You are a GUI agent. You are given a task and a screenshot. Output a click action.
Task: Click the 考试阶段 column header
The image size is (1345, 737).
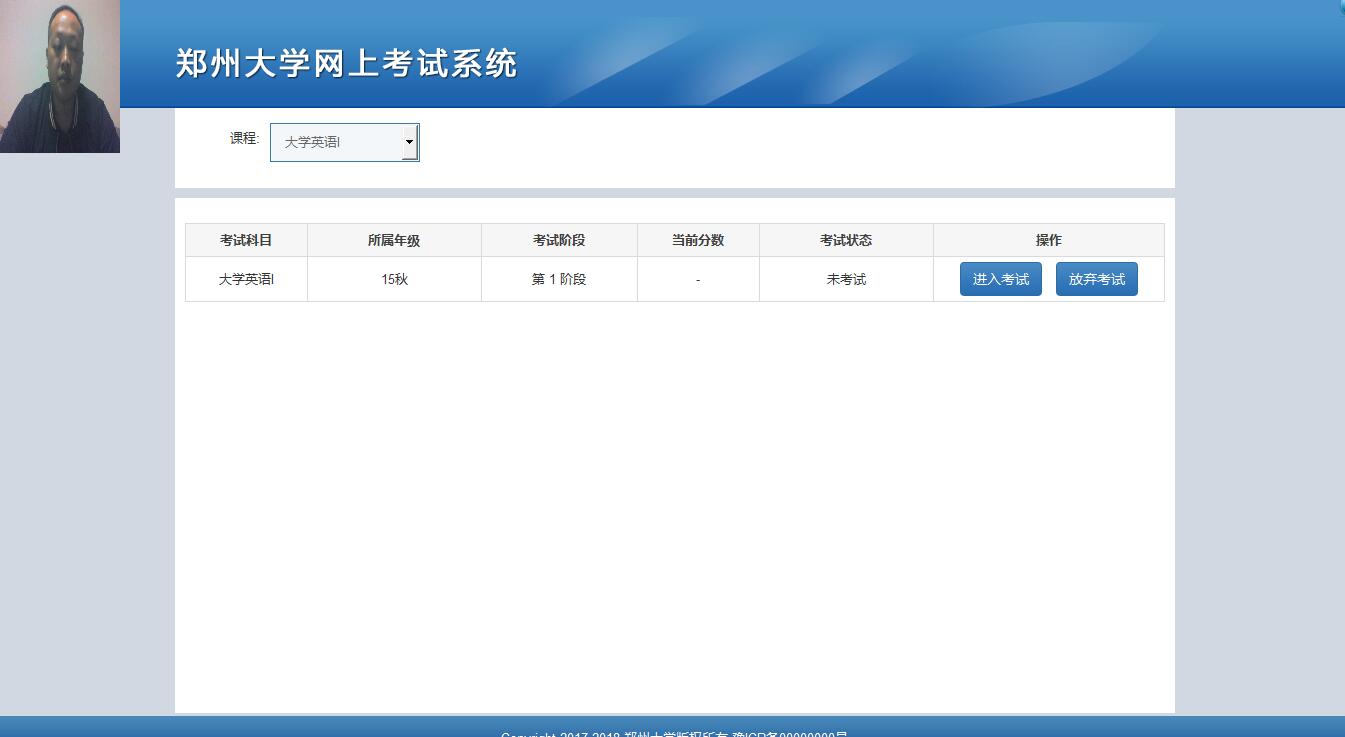[559, 240]
